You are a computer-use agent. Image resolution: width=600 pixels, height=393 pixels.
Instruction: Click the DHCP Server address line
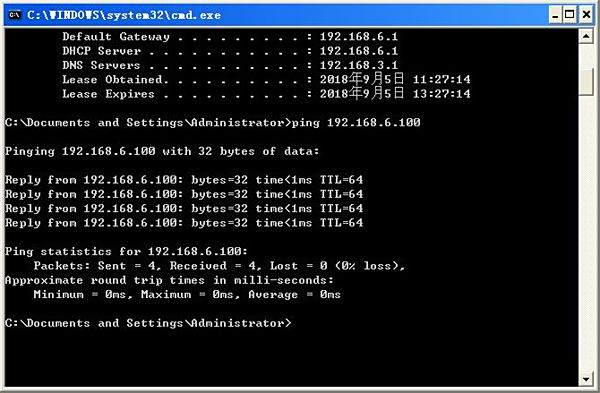point(230,51)
